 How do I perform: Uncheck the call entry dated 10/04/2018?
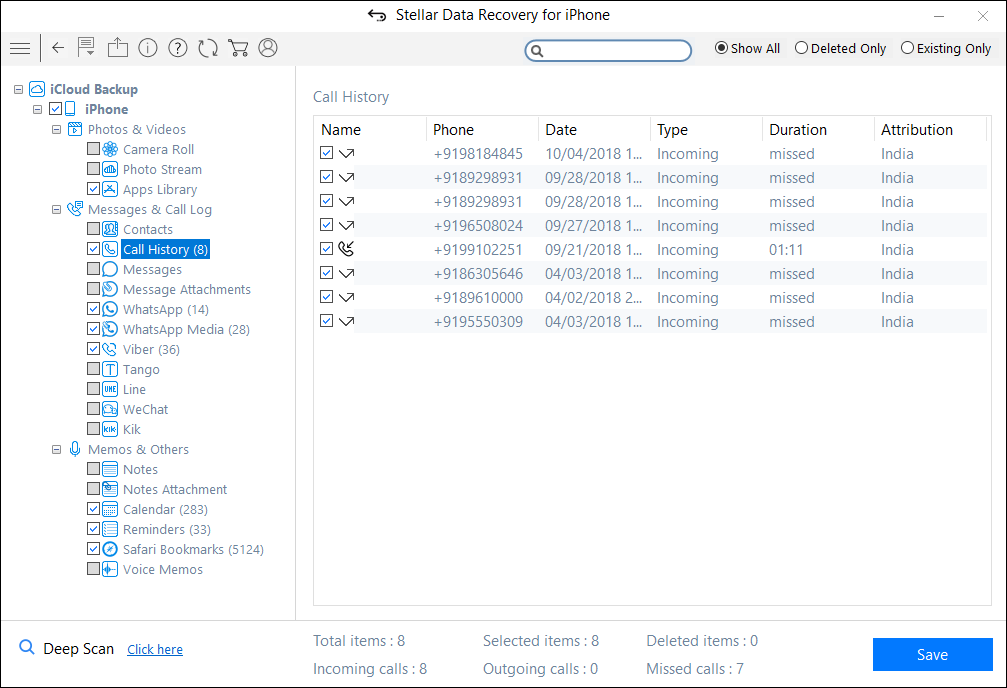(326, 153)
